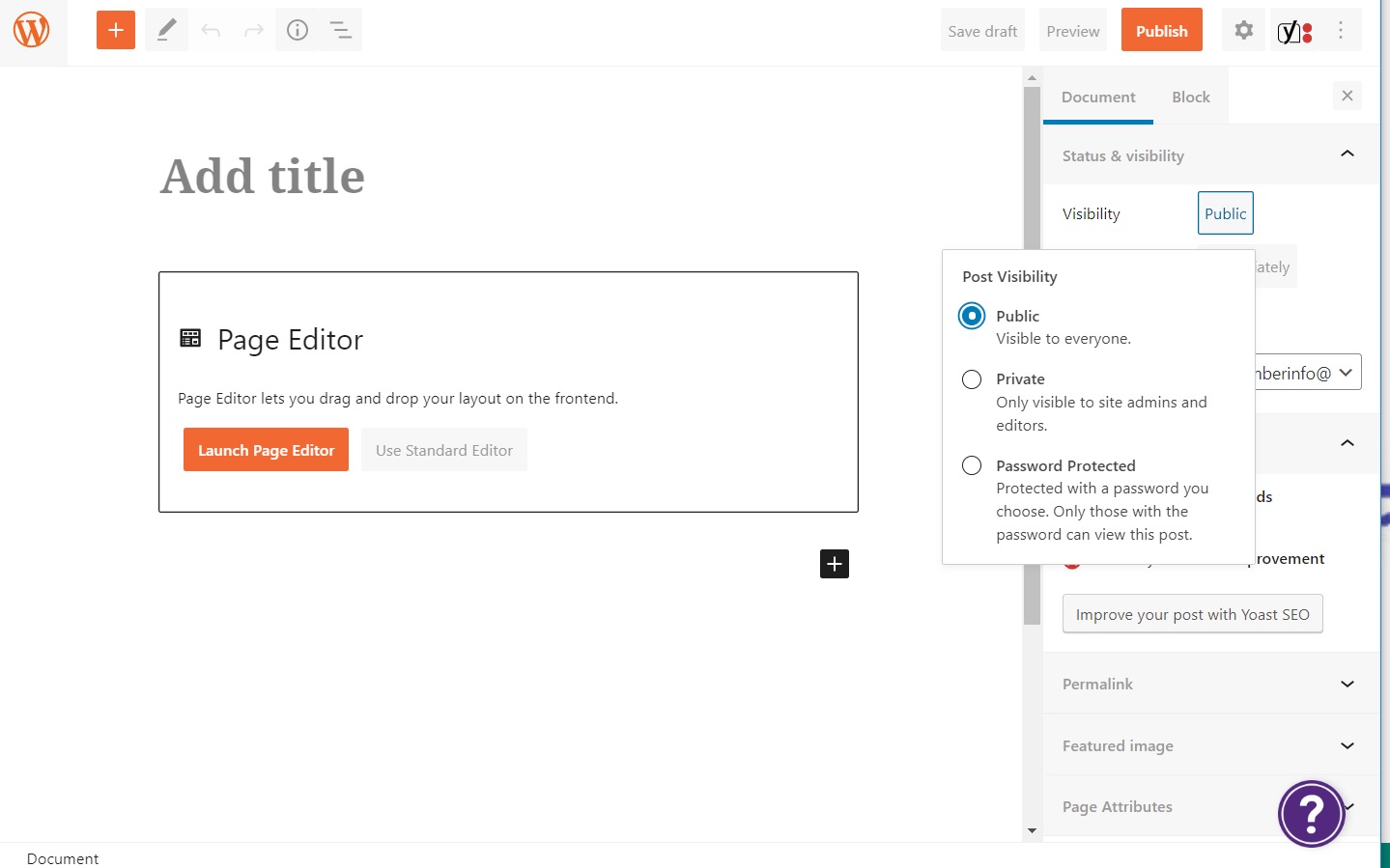
Task: Click the Public visibility link button
Action: click(1226, 213)
